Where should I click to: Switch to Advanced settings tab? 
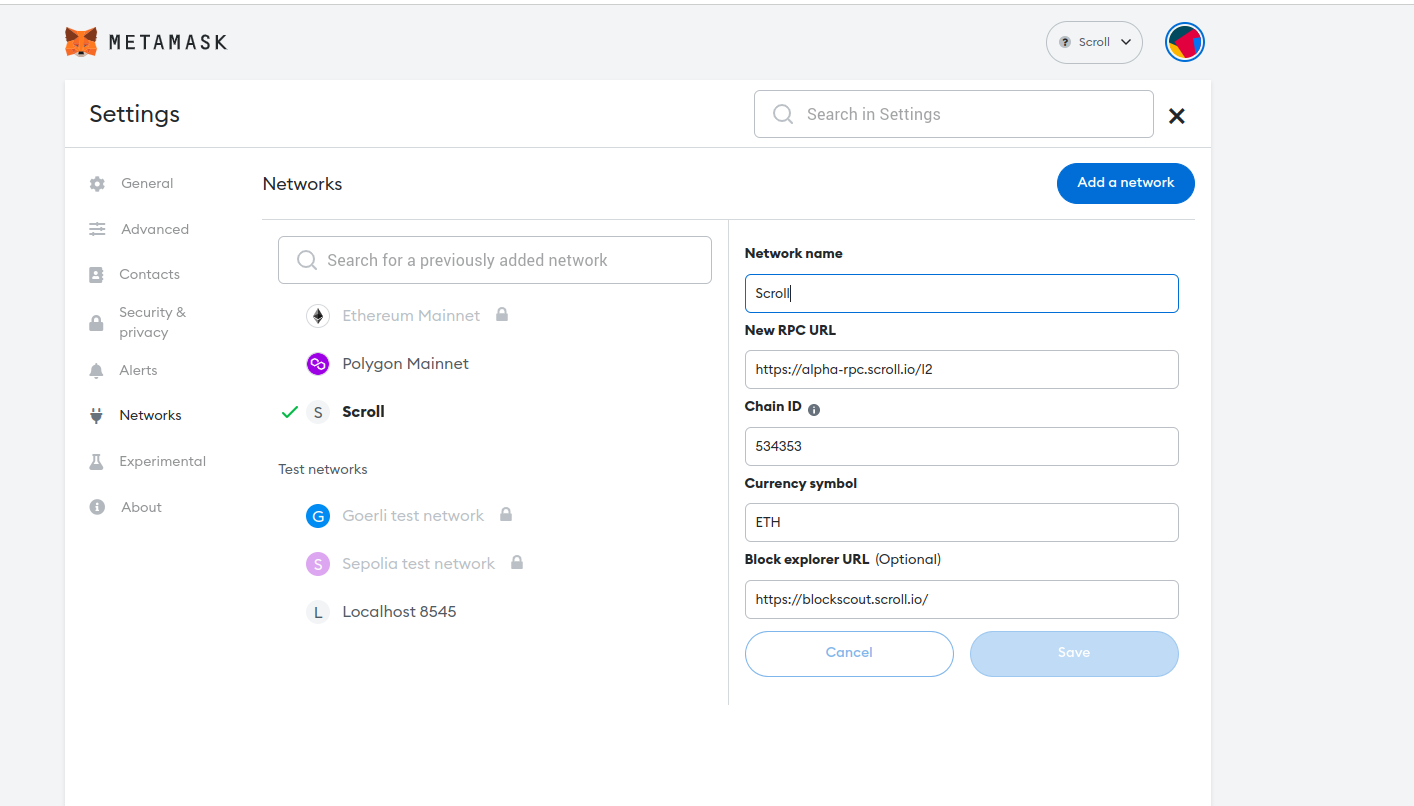pos(155,229)
